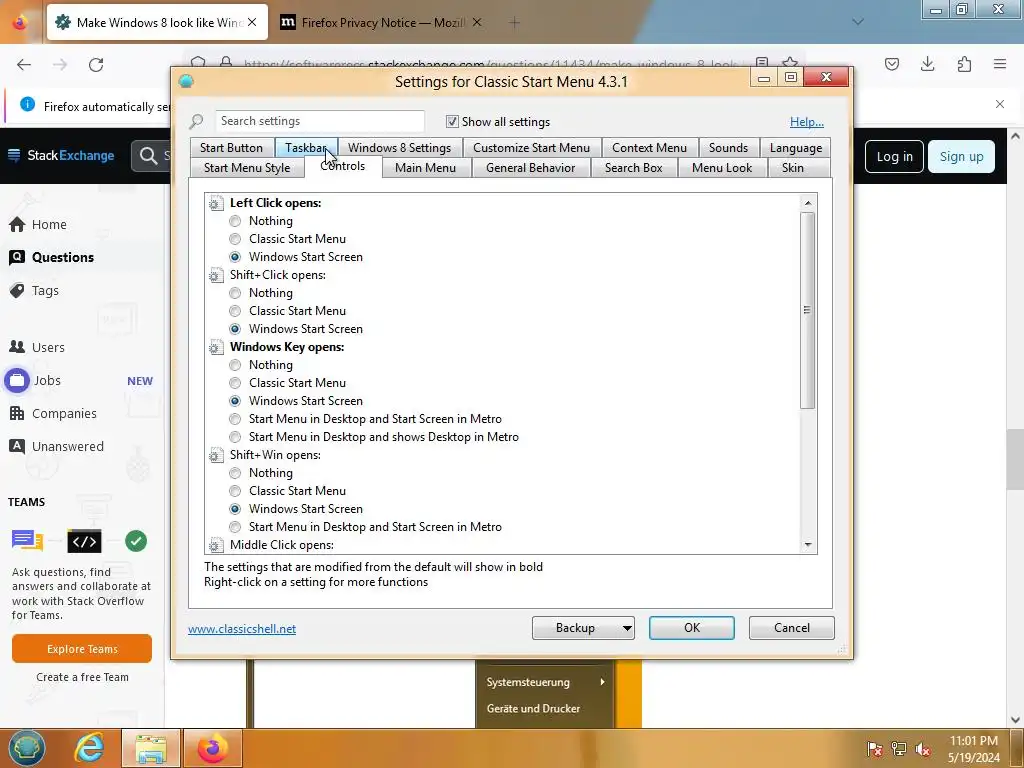The image size is (1024, 768).
Task: Visit www.classicshell.net link
Action: click(x=242, y=628)
